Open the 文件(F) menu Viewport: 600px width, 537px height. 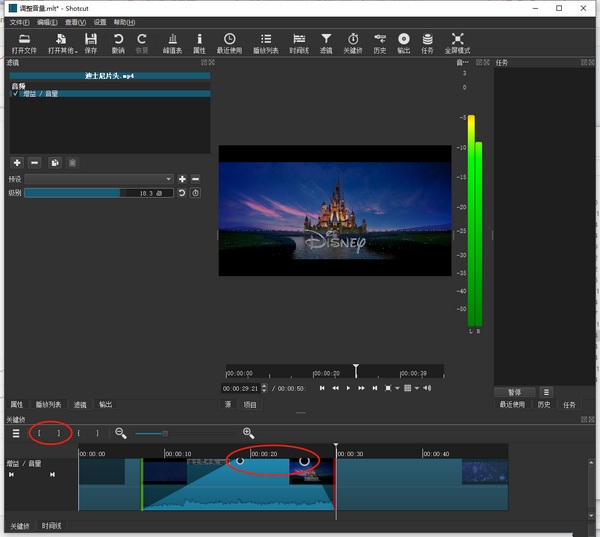[x=19, y=21]
